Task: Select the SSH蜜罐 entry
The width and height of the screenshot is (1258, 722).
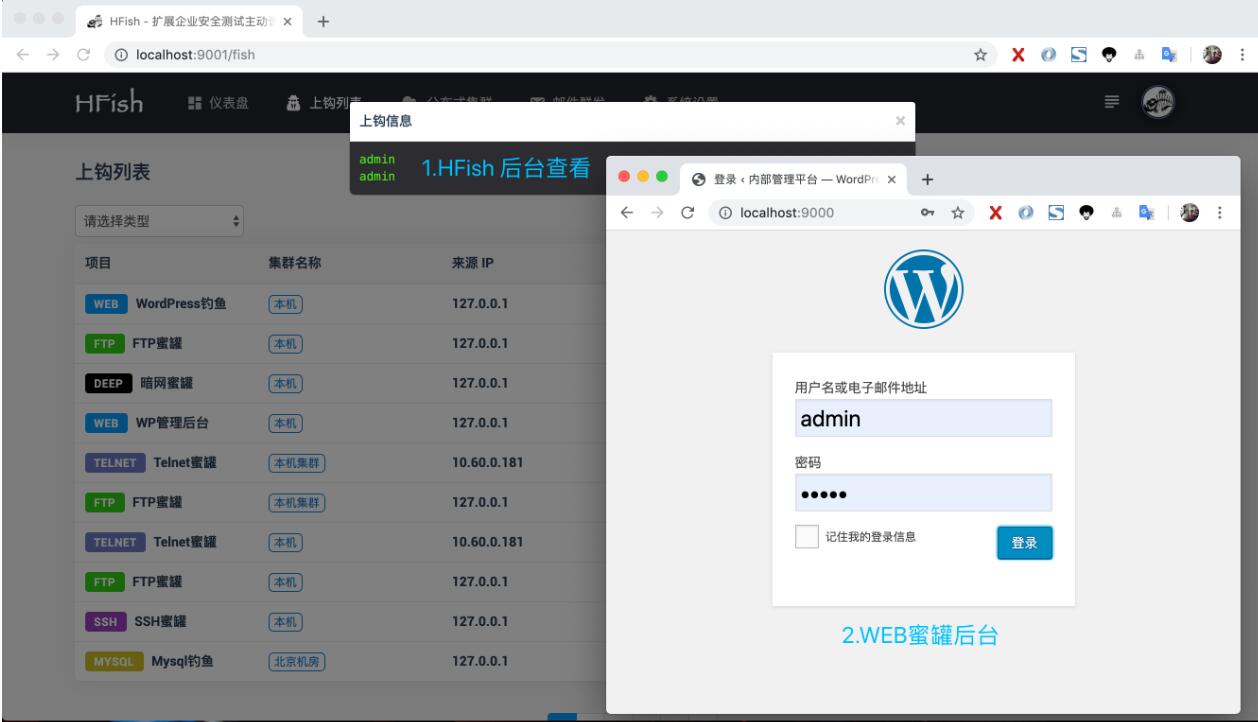Action: tap(158, 620)
